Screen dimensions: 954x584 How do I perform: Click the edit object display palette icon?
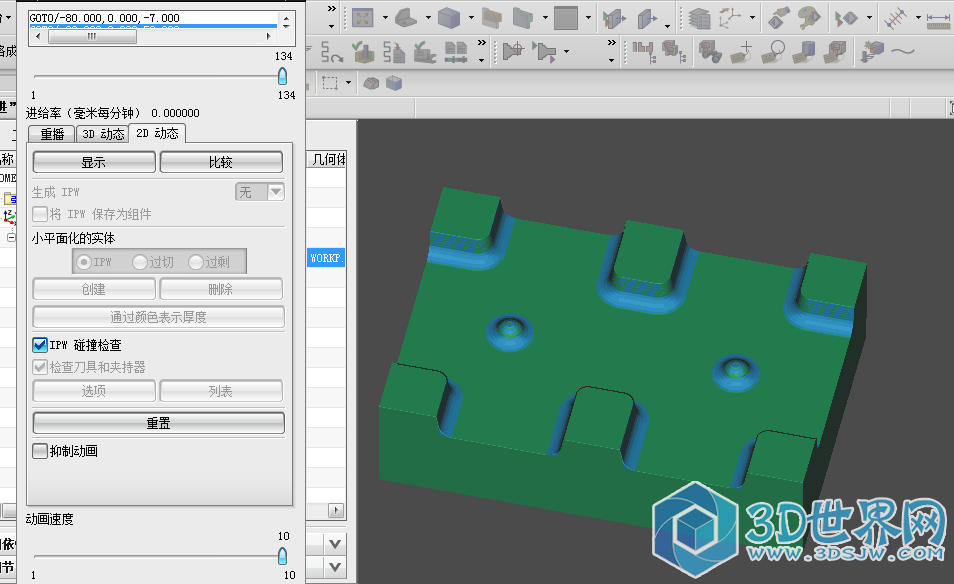coord(809,17)
